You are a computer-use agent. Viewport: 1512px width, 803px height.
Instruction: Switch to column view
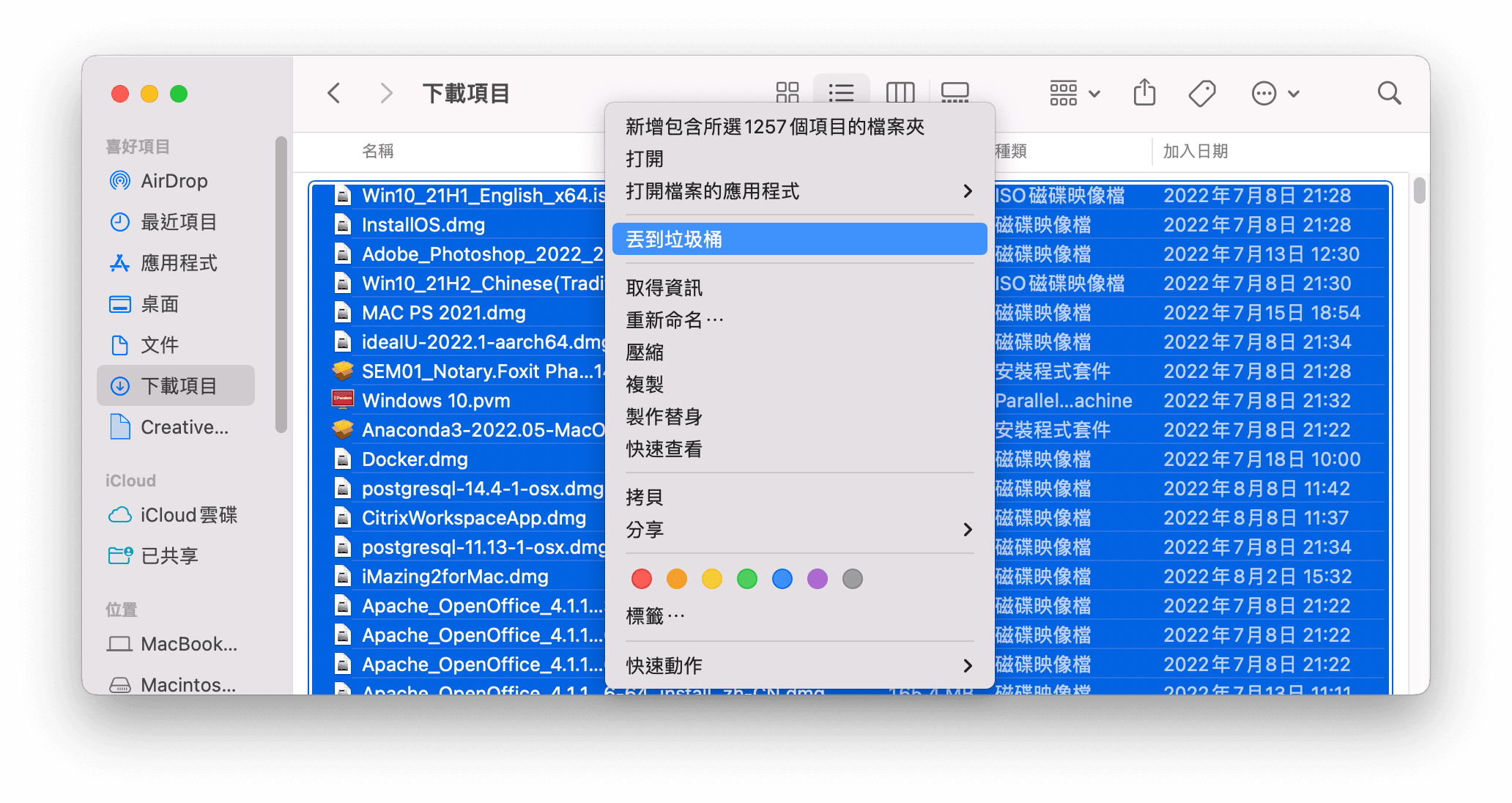pos(900,93)
